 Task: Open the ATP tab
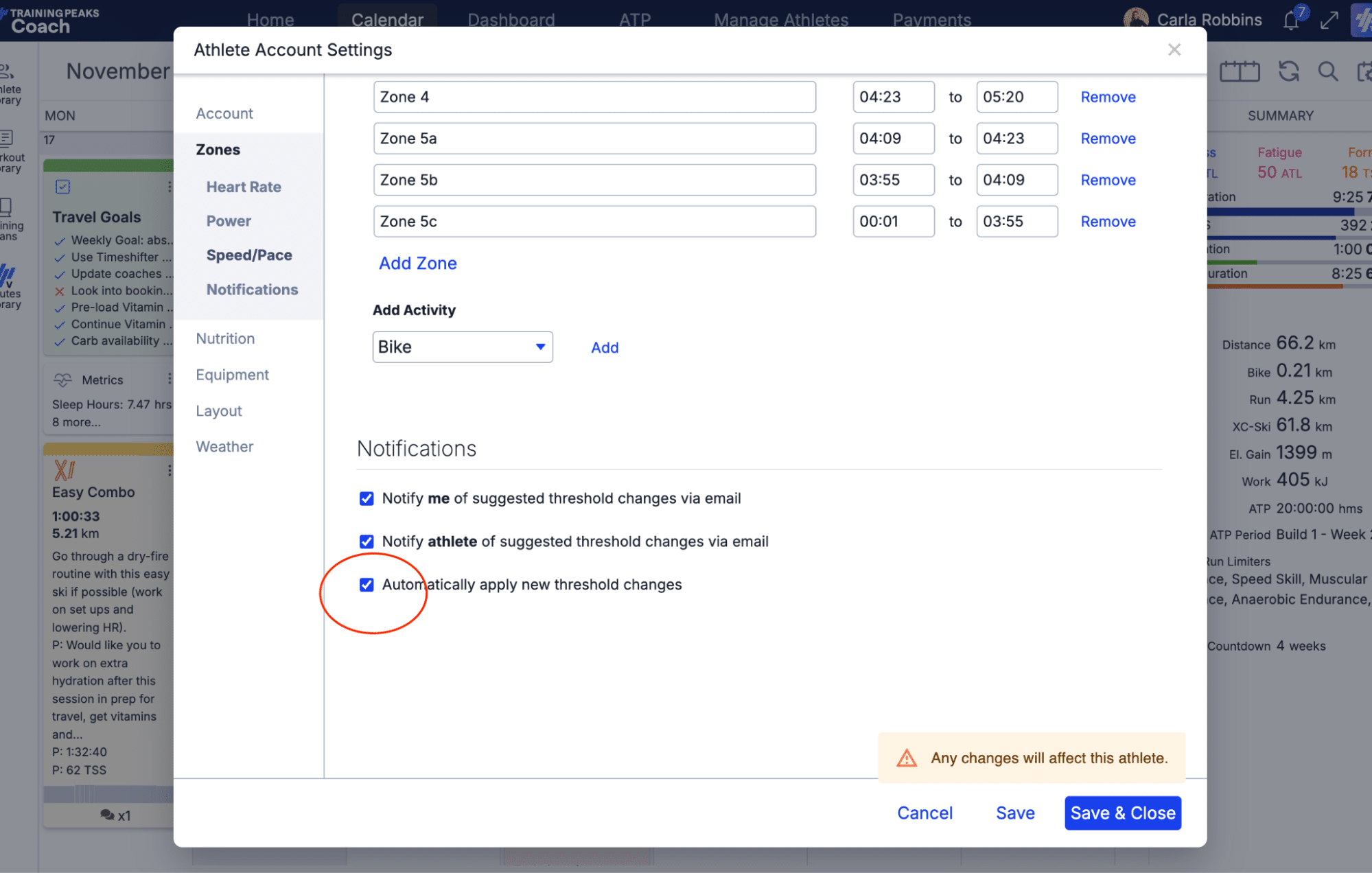click(635, 20)
